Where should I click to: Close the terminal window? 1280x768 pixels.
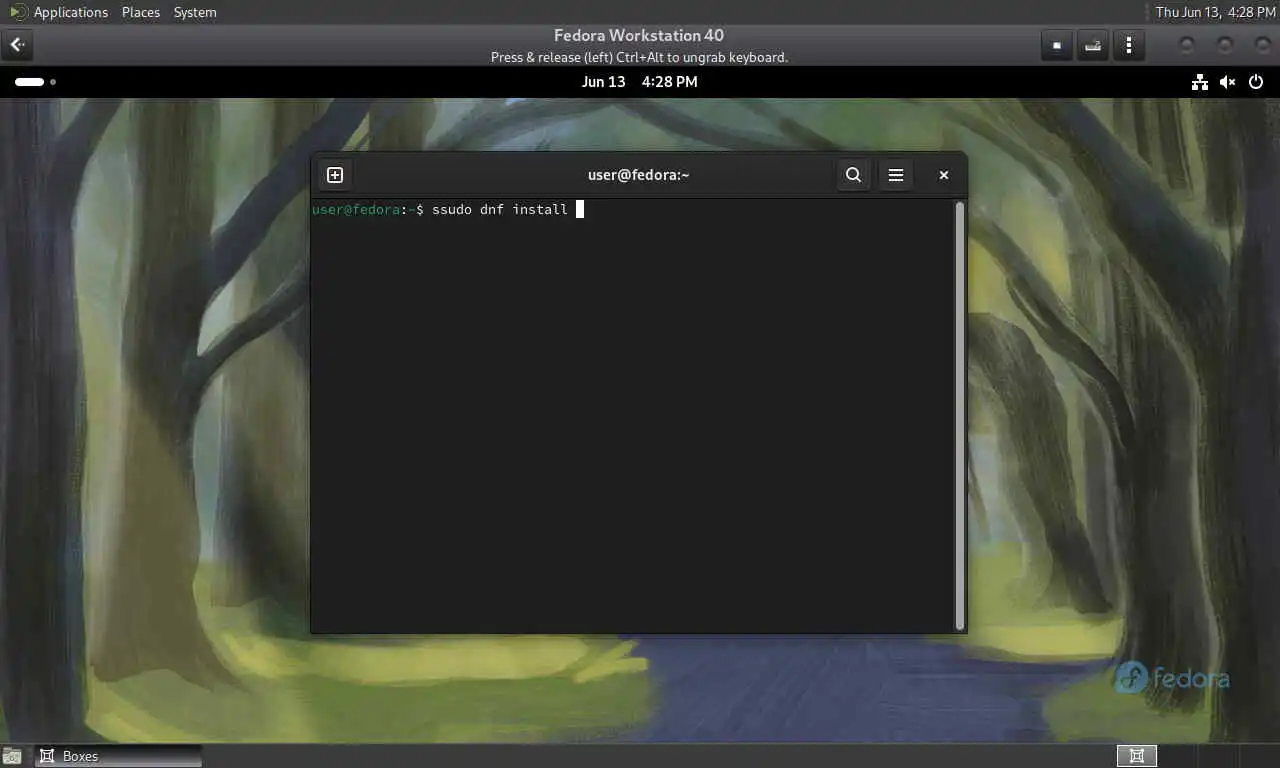point(943,175)
